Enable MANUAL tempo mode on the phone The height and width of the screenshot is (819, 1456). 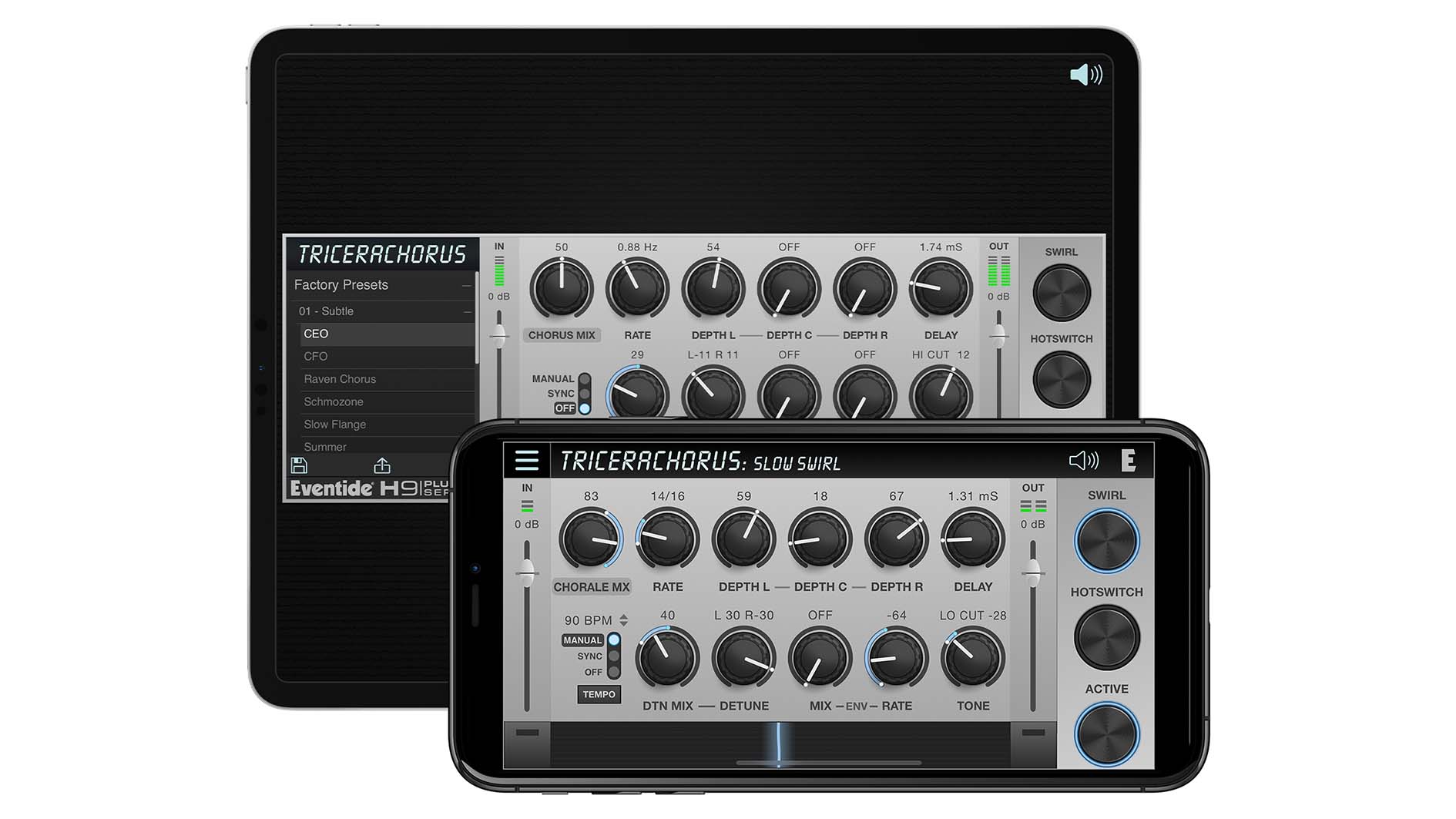coord(585,640)
